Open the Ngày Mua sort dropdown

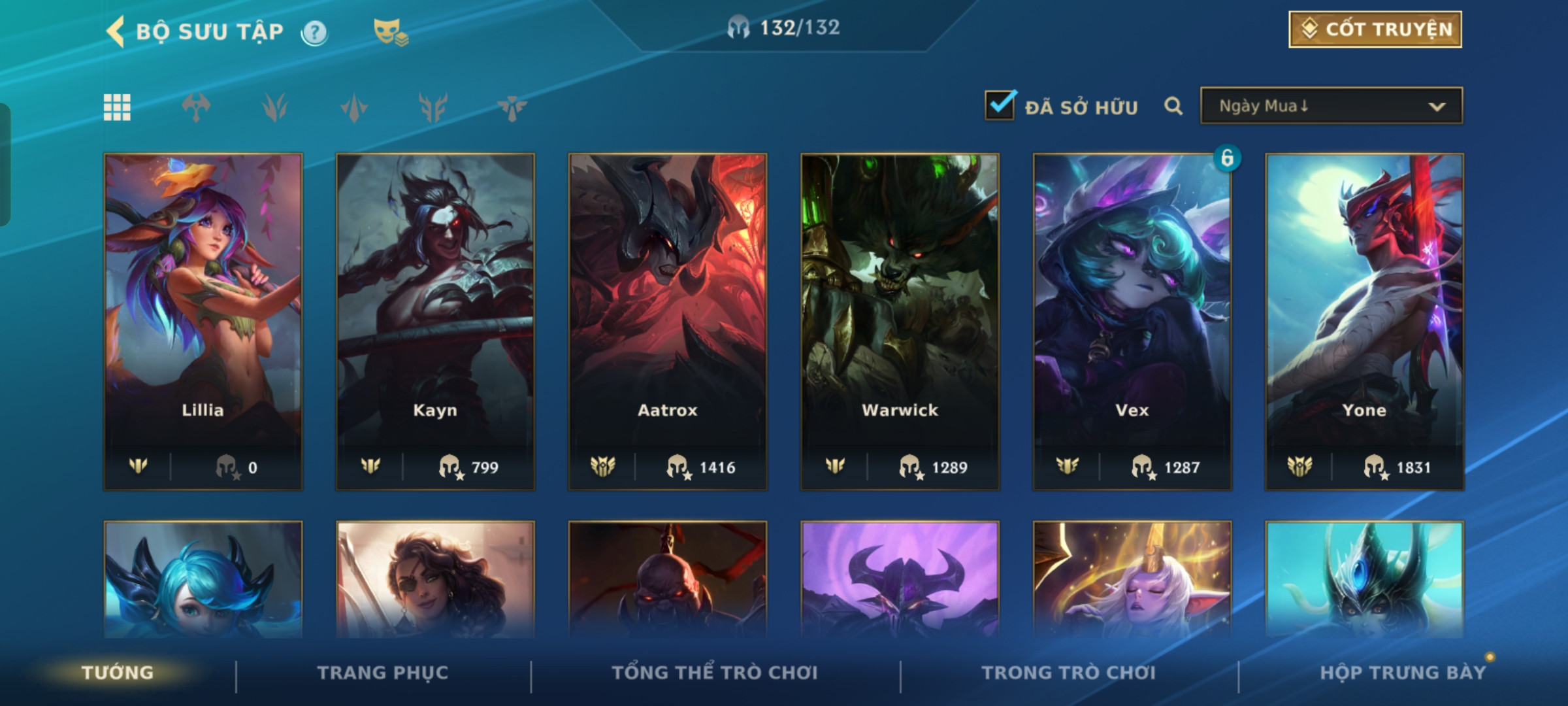pyautogui.click(x=1331, y=106)
